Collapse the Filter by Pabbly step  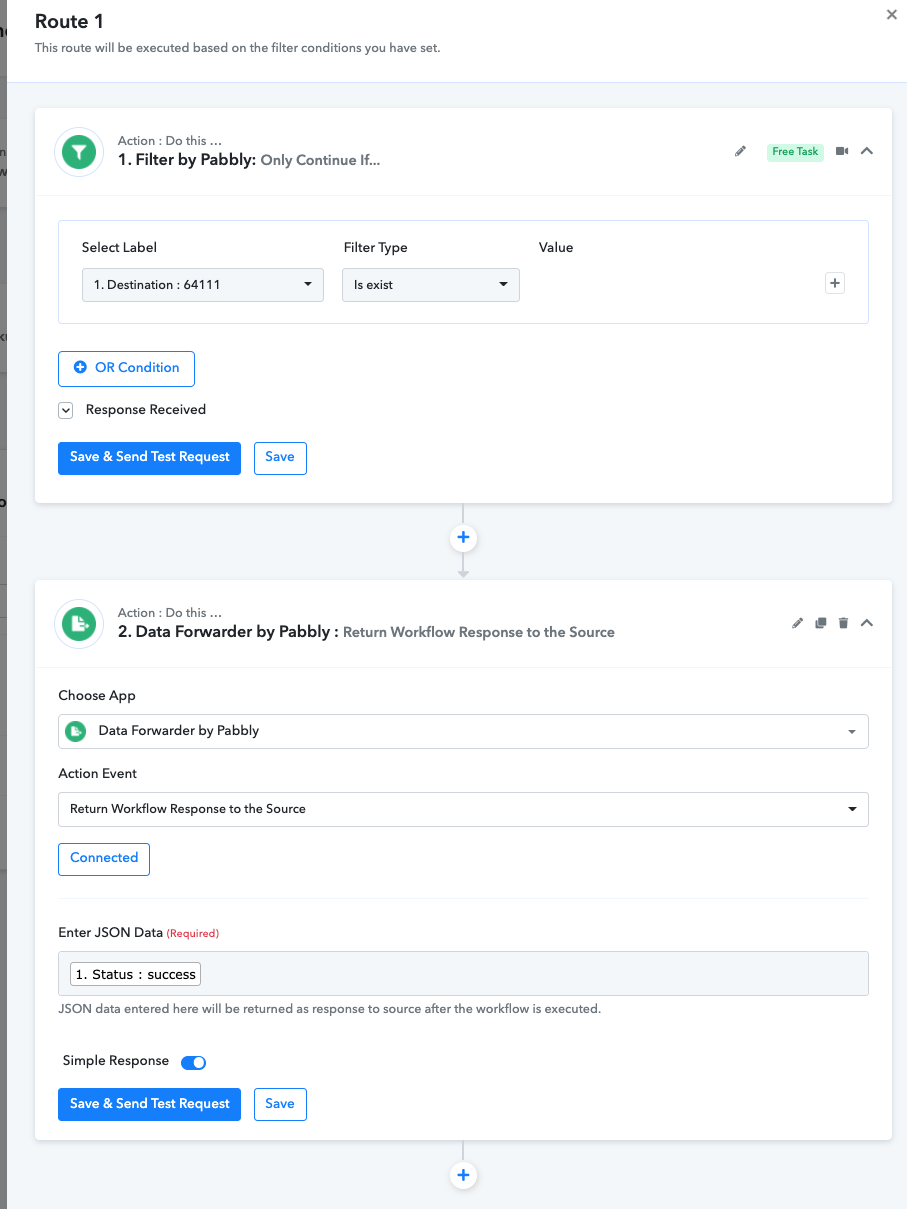point(867,151)
